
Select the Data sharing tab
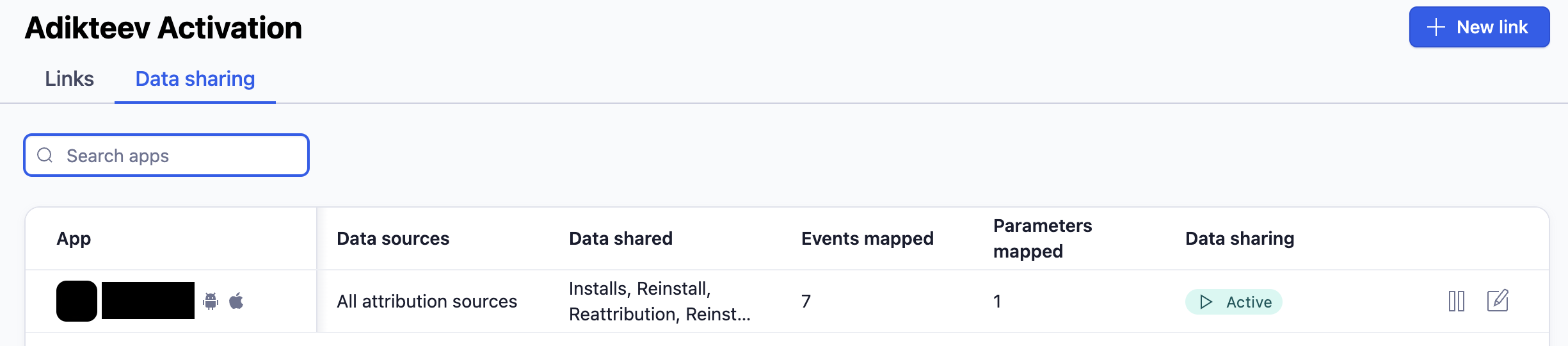[195, 79]
